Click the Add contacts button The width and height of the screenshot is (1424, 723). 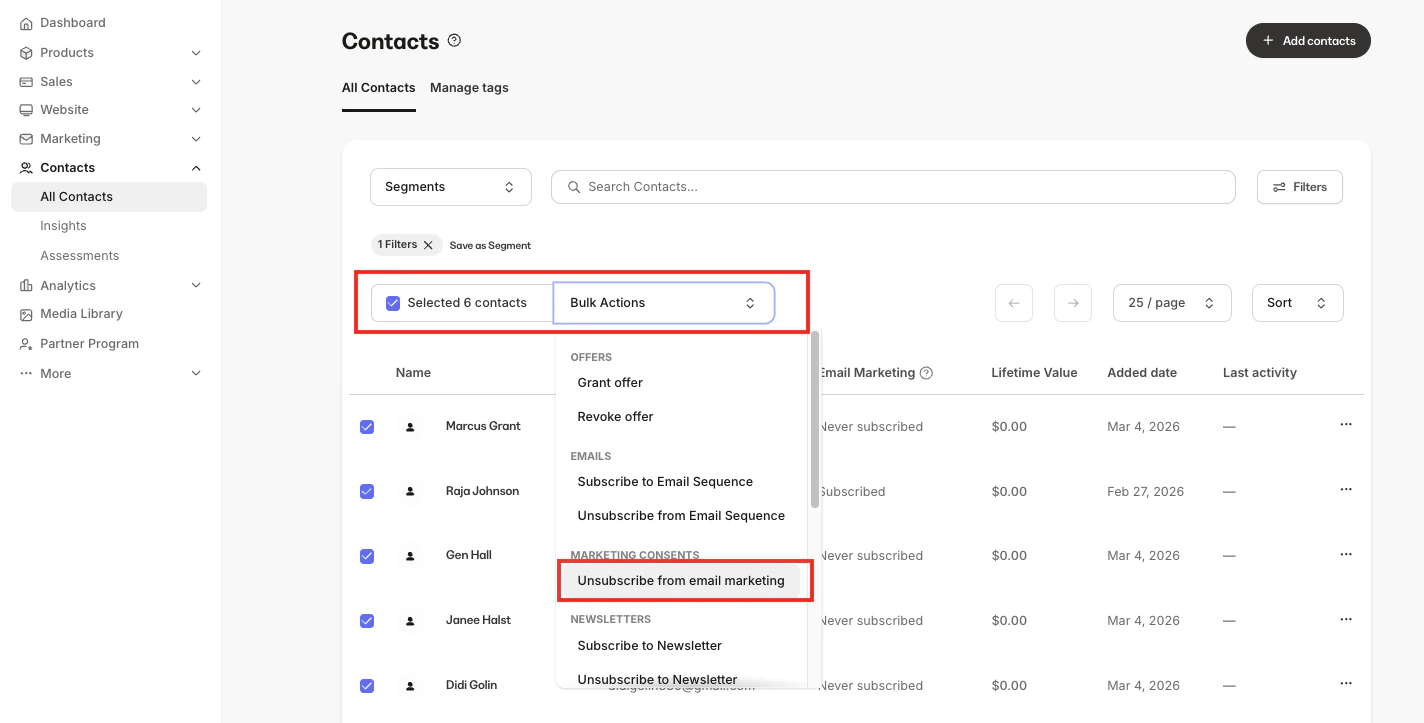(x=1308, y=40)
